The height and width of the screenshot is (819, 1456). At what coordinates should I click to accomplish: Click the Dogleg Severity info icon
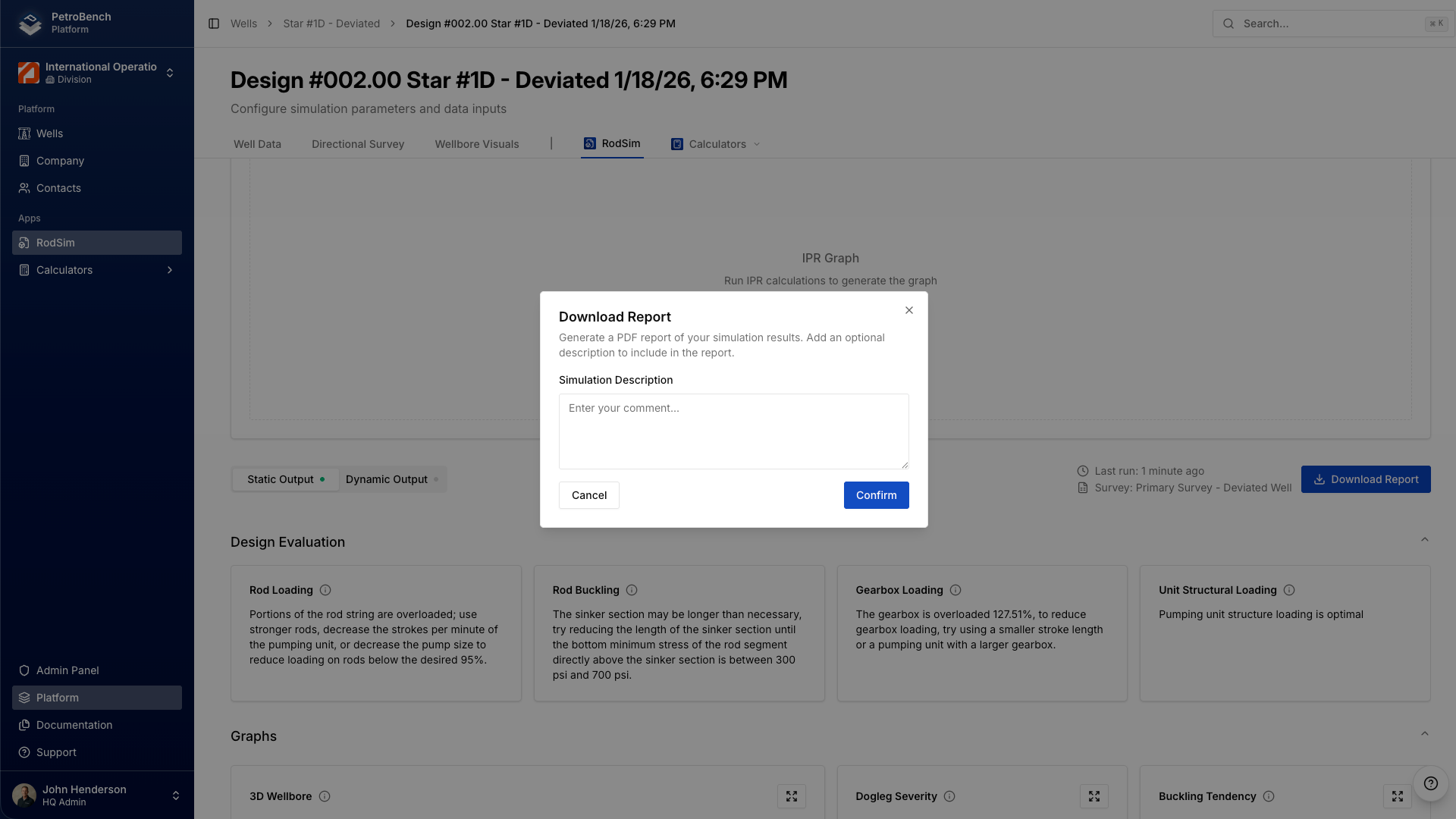(x=949, y=796)
